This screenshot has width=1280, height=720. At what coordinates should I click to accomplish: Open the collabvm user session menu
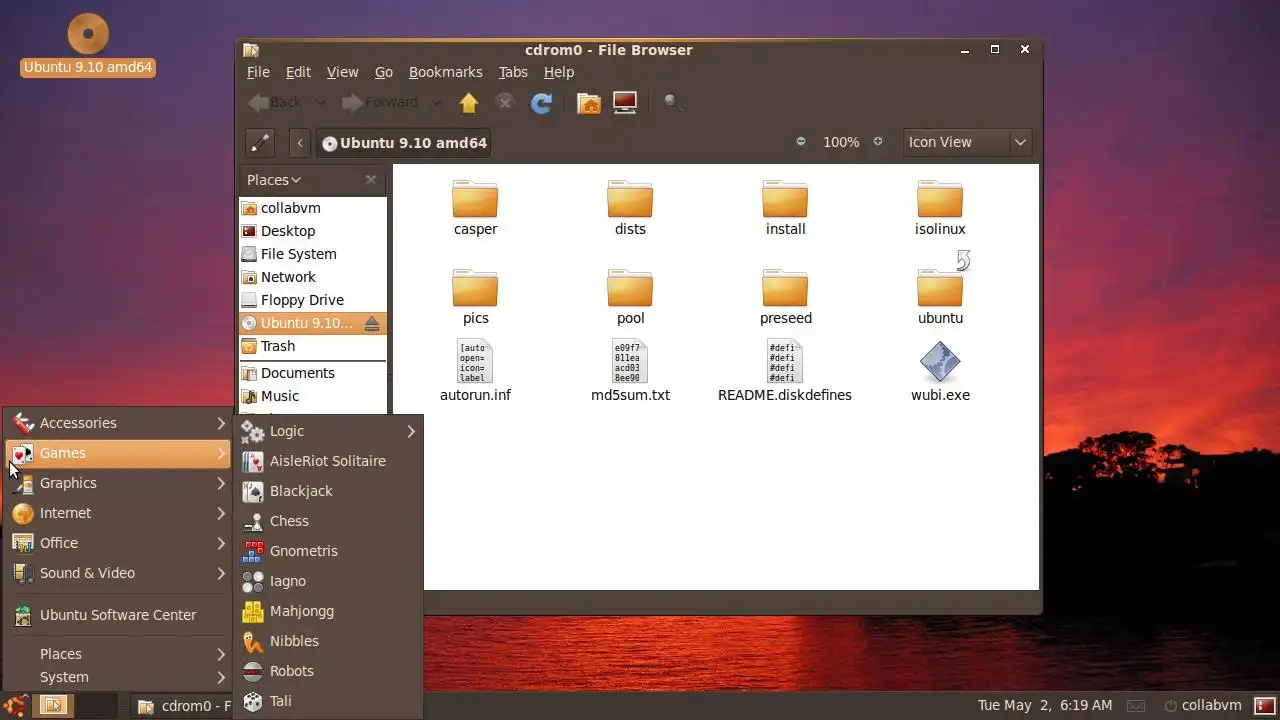coord(1203,706)
